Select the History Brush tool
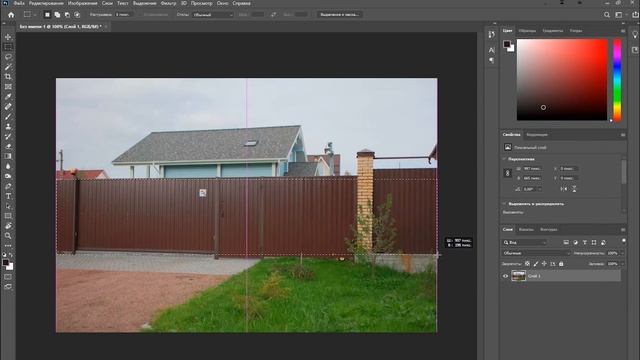 [x=8, y=136]
